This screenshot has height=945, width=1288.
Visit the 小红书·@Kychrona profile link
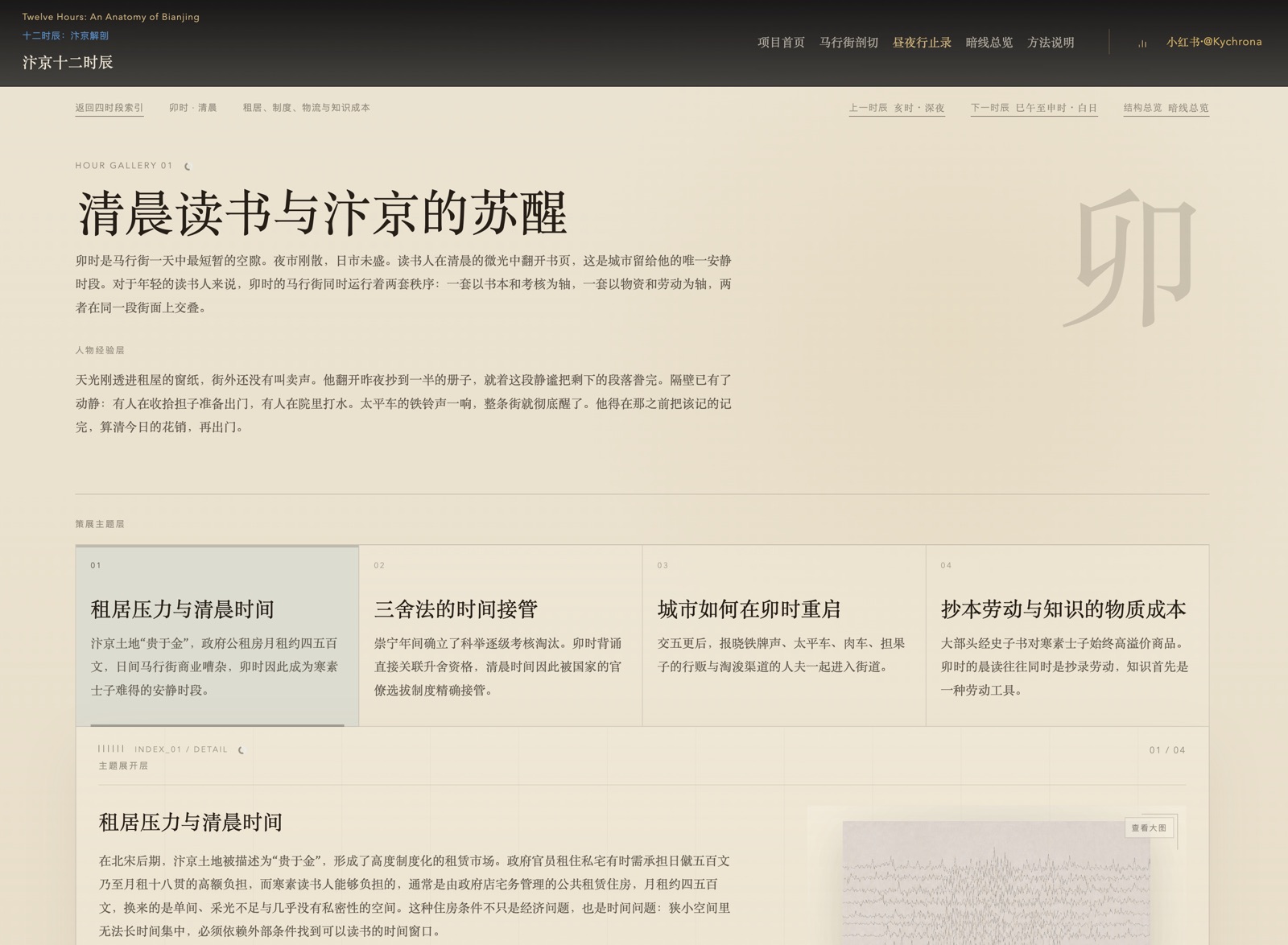point(1214,42)
